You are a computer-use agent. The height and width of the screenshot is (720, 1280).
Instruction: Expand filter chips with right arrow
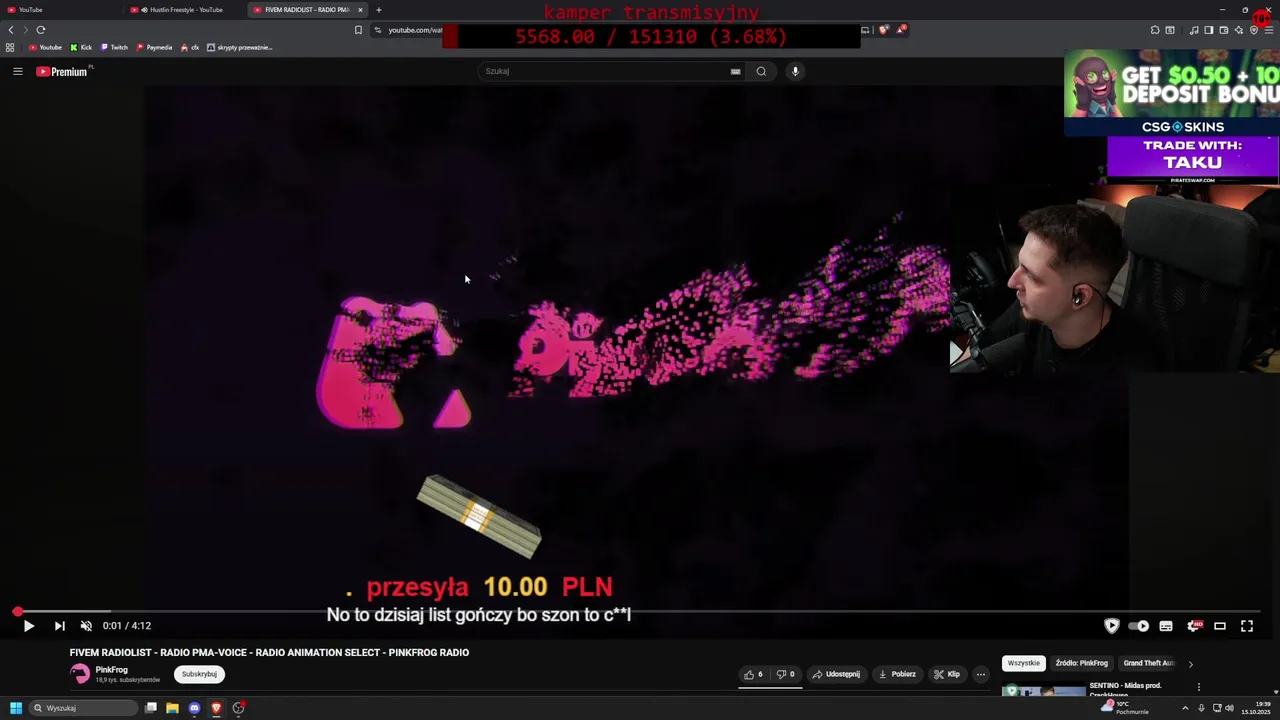tap(1190, 664)
